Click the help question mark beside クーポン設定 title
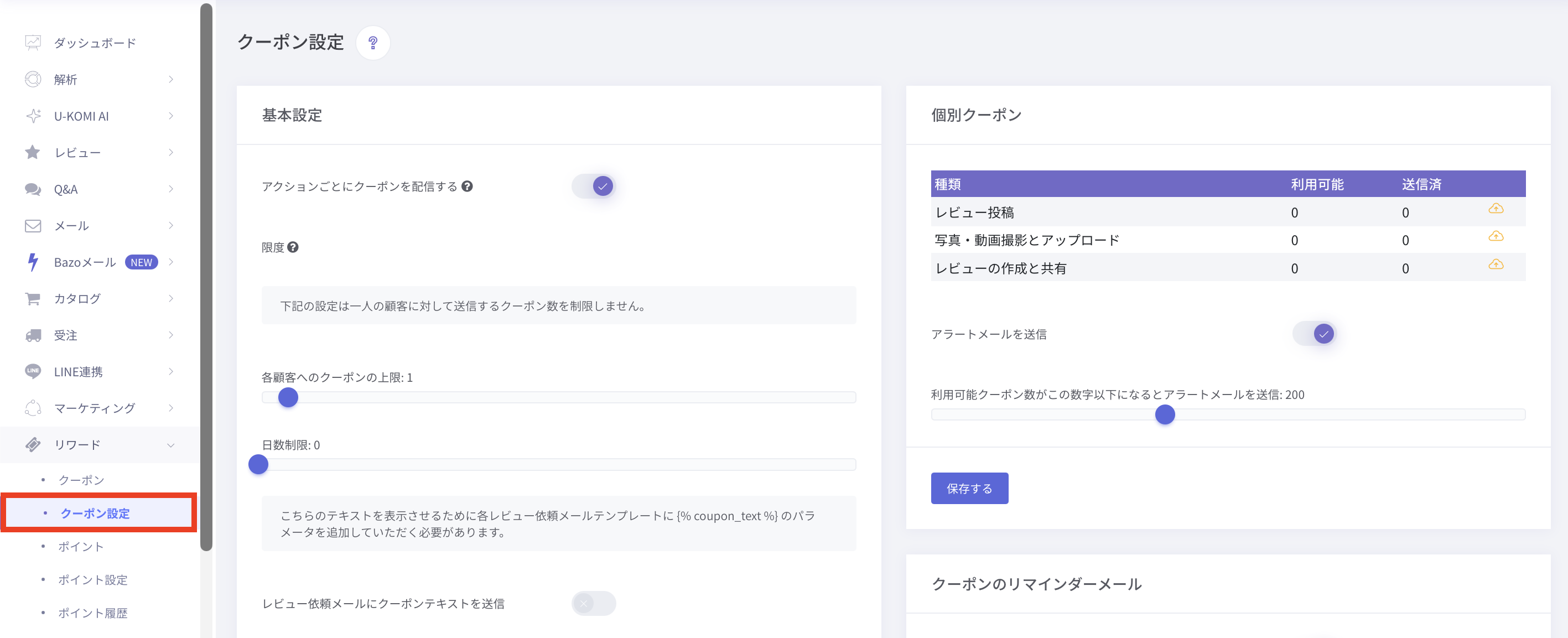This screenshot has width=1568, height=638. tap(372, 43)
